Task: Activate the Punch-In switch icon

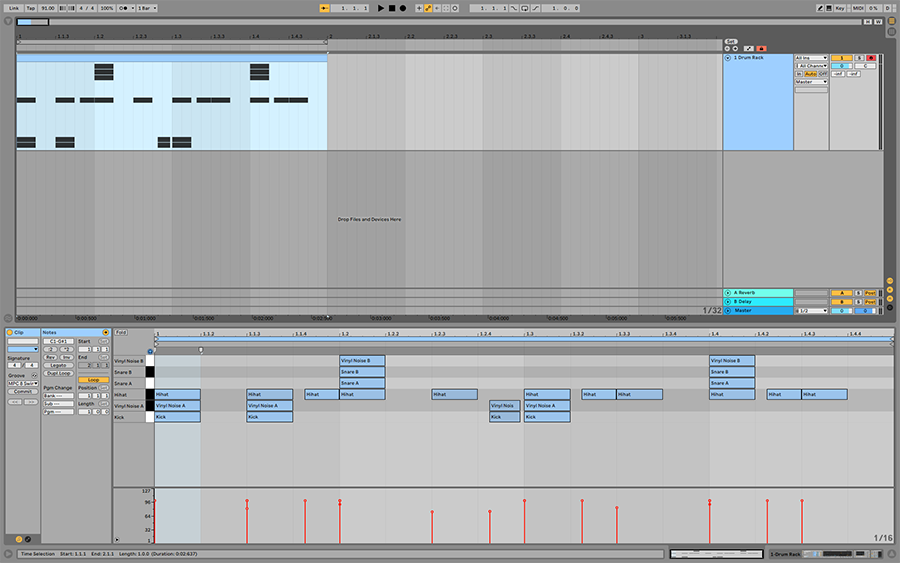Action: click(x=514, y=8)
